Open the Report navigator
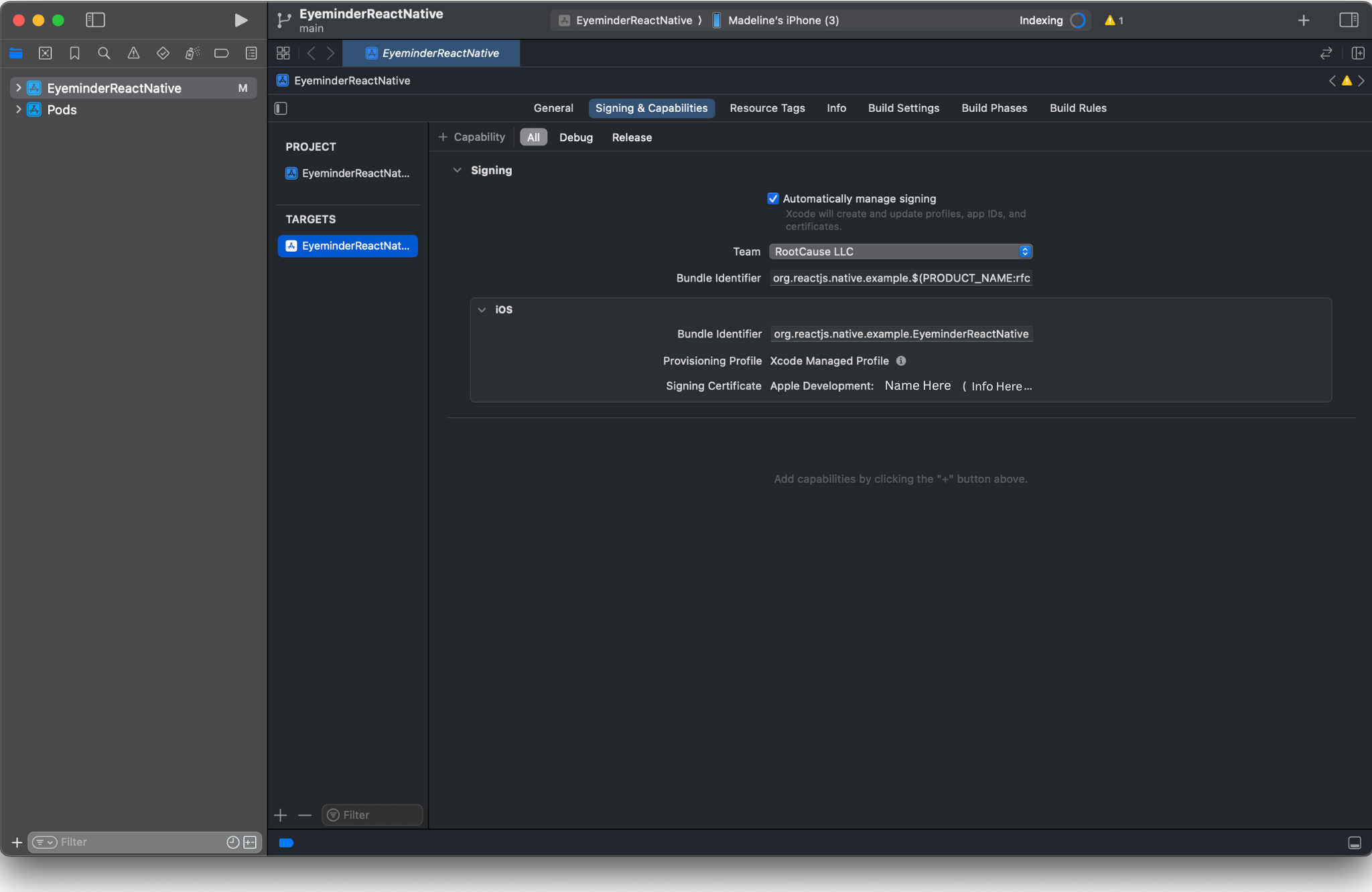Viewport: 1372px width, 892px height. (x=251, y=53)
